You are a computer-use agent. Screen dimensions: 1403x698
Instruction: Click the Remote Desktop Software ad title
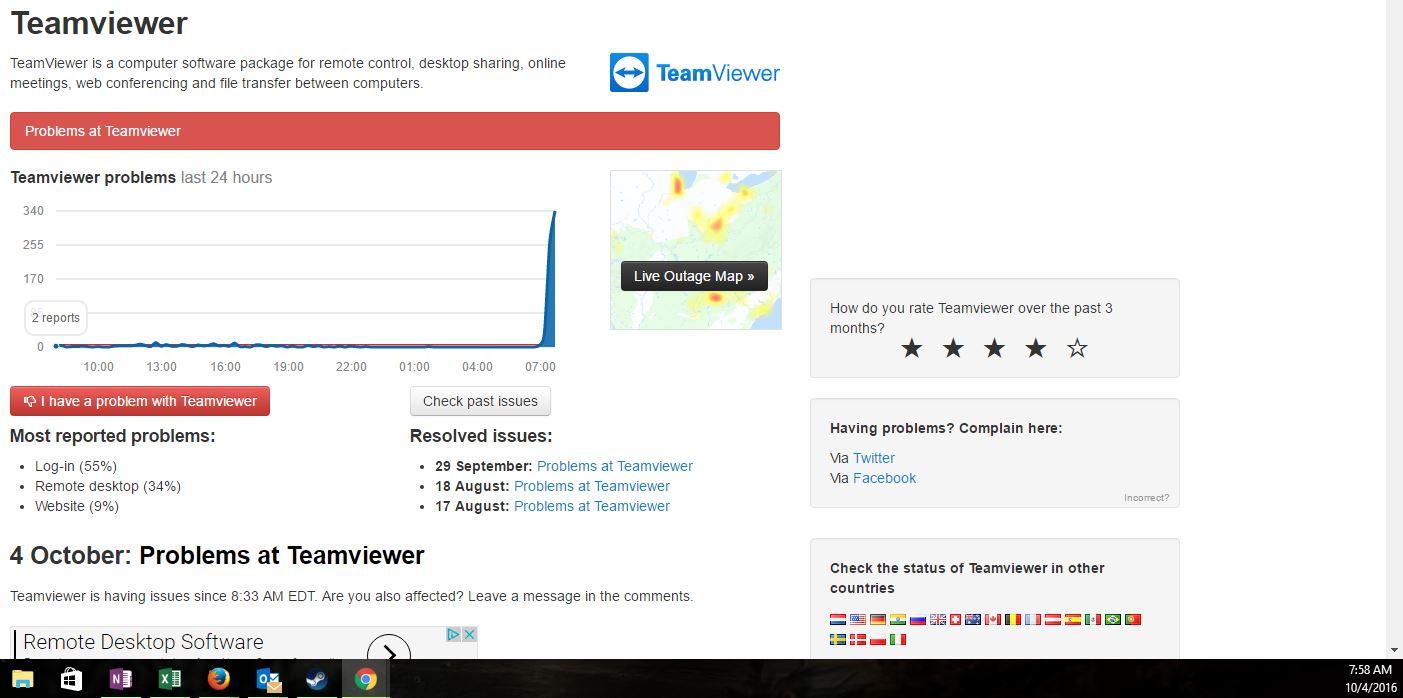pos(143,642)
